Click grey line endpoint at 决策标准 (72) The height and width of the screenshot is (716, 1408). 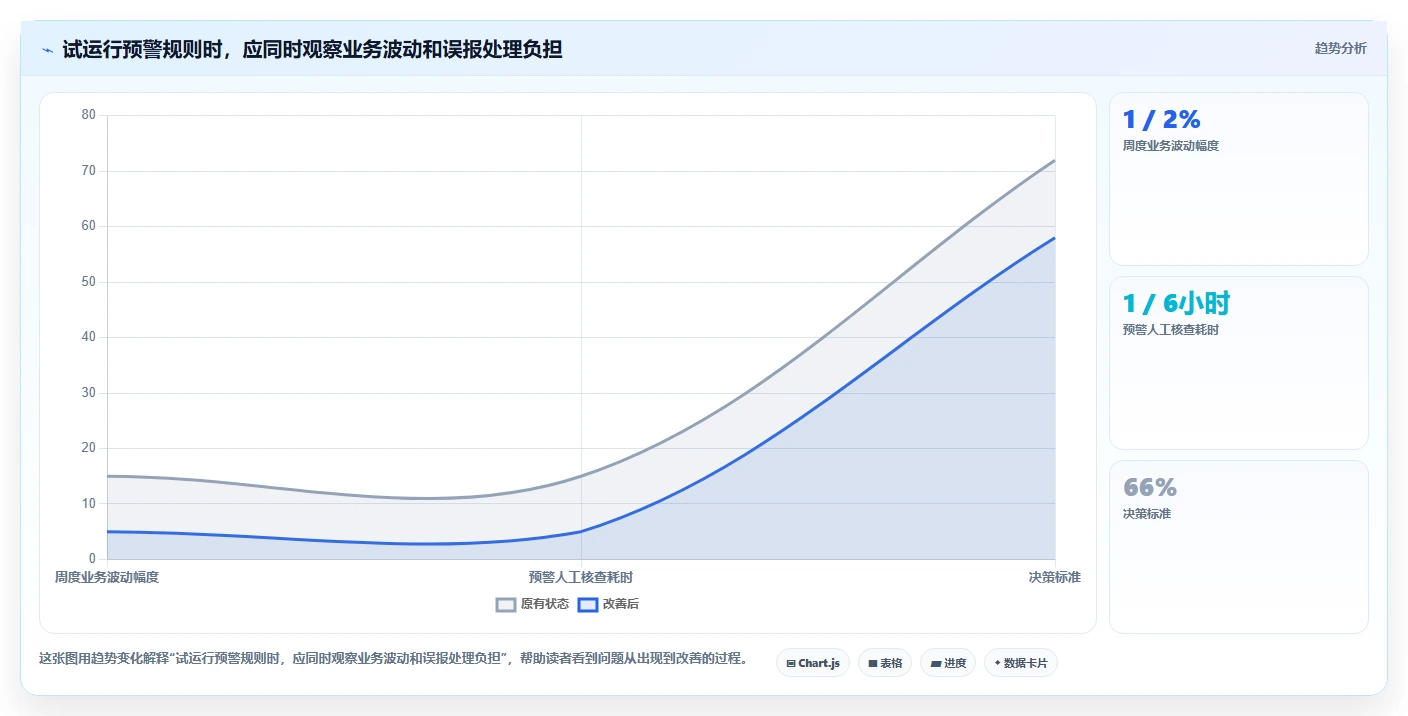click(x=1055, y=160)
